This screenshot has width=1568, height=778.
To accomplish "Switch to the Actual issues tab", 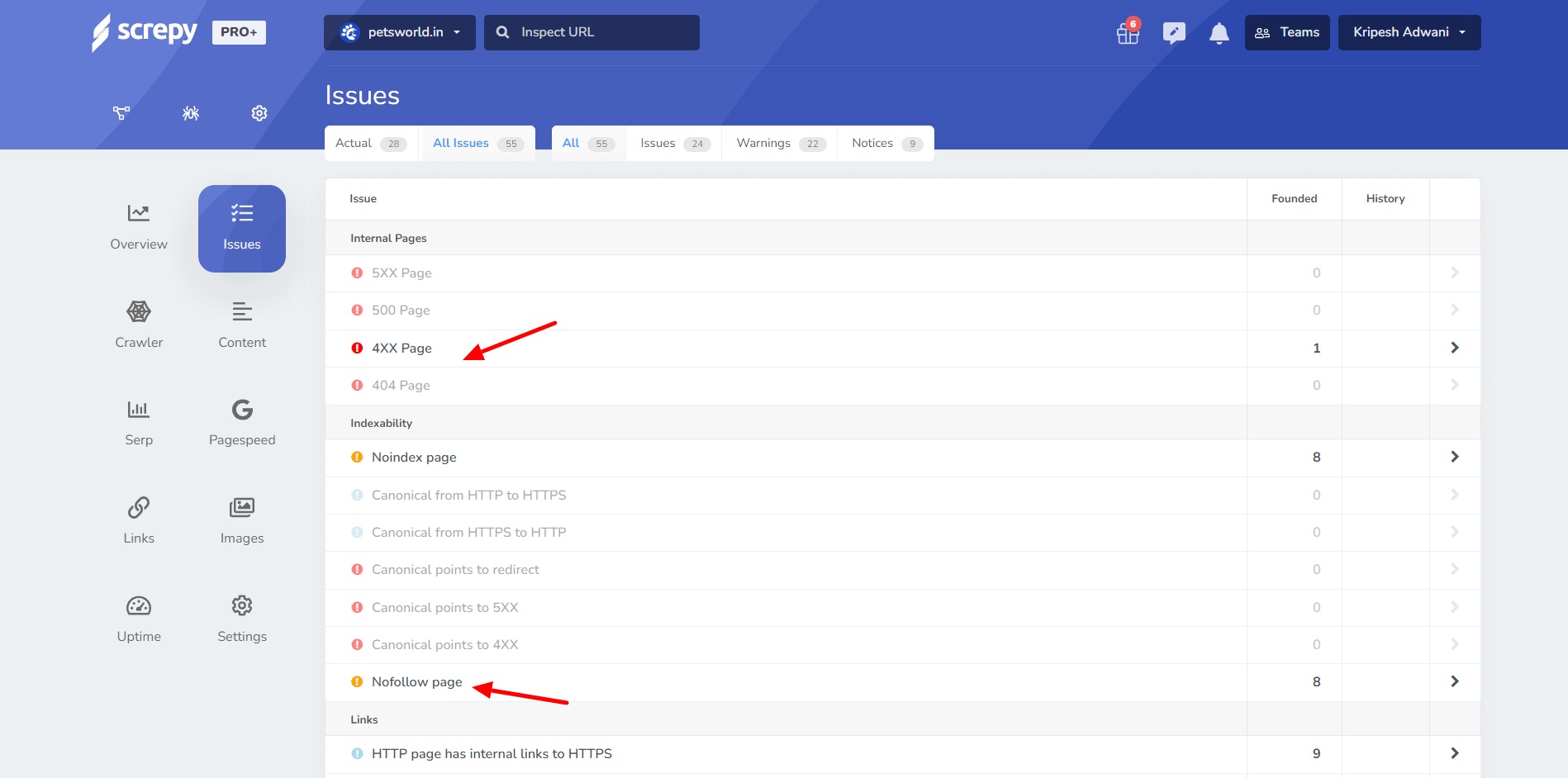I will pos(370,143).
